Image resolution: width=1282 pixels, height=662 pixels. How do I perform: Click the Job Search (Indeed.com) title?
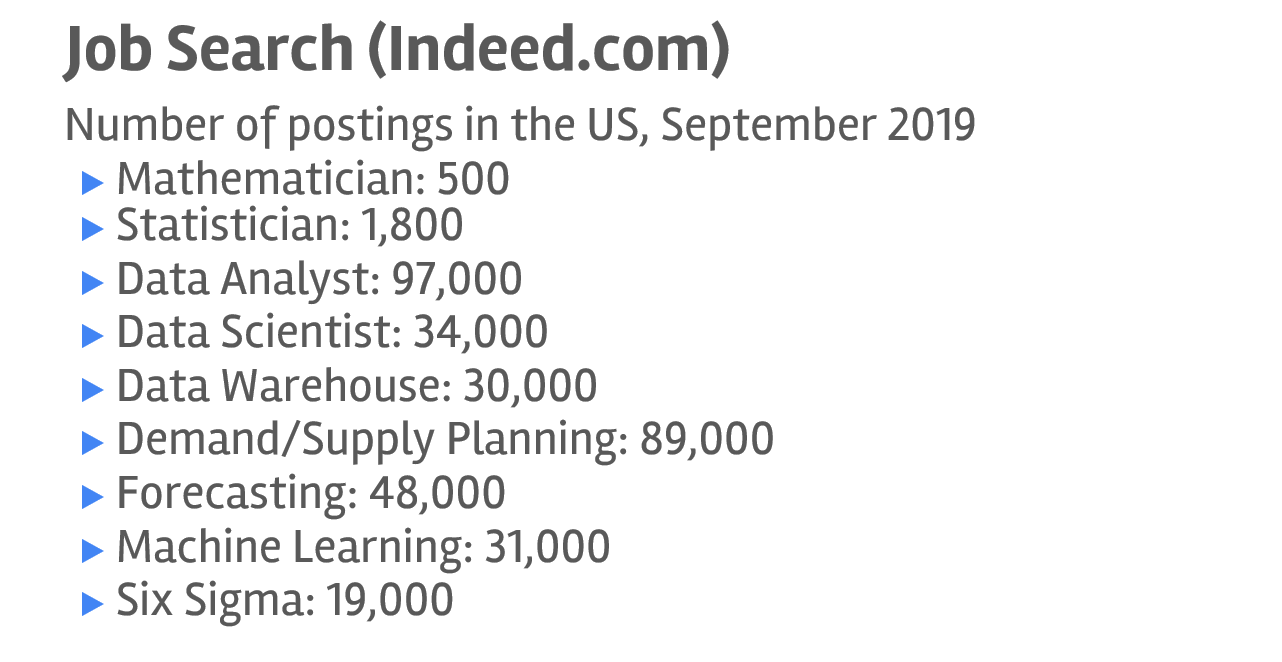coord(397,50)
